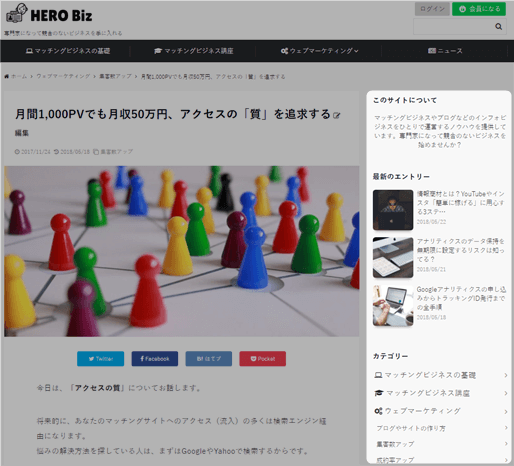Expand ウェブマーケティング dropdown in navigation bar
Screen dimensions: 514x466
tap(319, 51)
